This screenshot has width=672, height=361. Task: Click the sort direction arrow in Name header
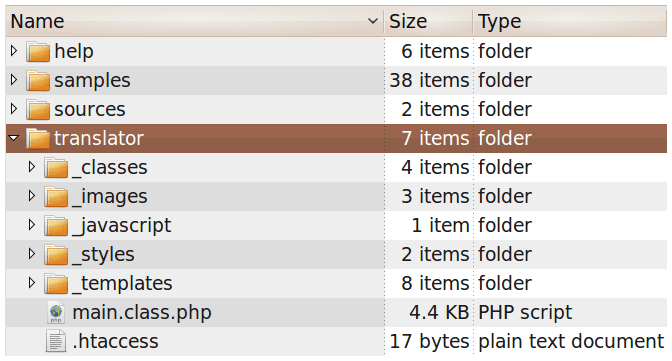[373, 21]
